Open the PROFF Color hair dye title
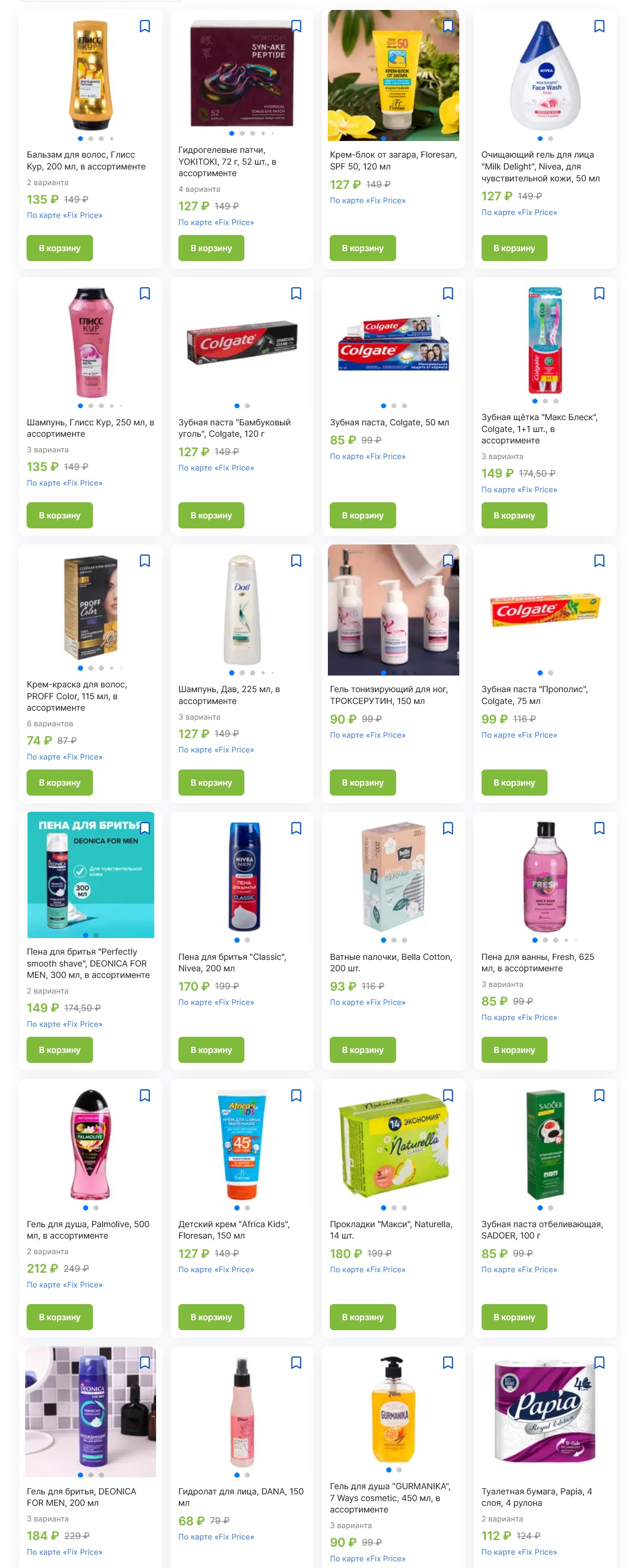 point(77,696)
